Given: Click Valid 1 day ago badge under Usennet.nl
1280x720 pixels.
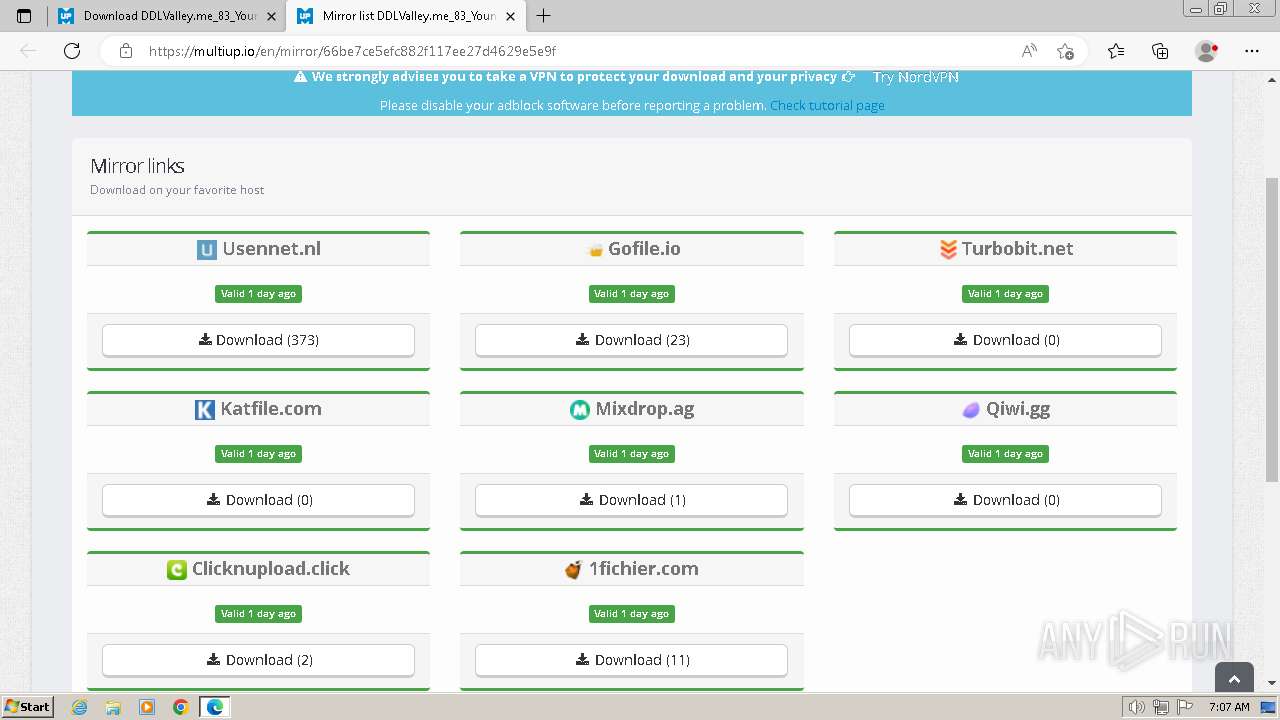Looking at the screenshot, I should point(258,294).
